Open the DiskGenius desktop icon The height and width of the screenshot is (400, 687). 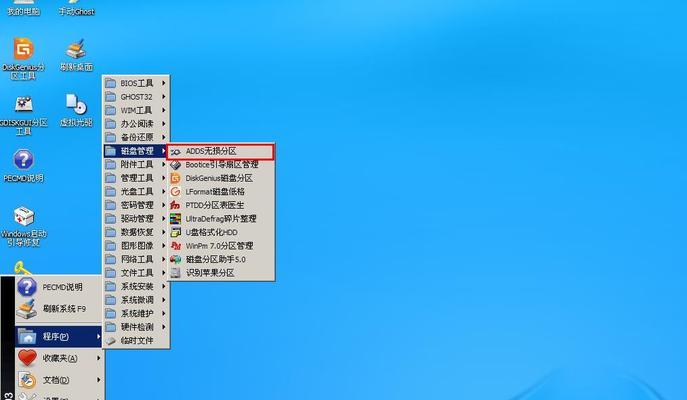pos(23,49)
